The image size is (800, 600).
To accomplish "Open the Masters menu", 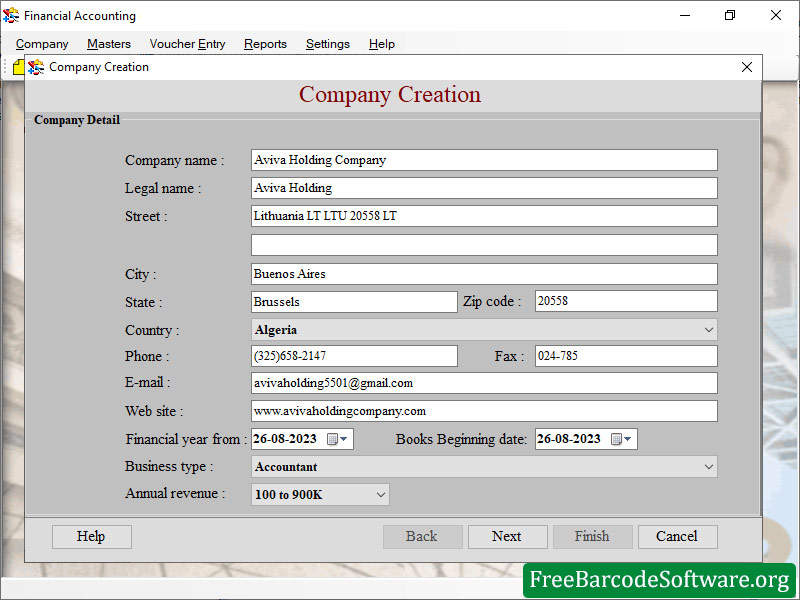I will tap(108, 44).
